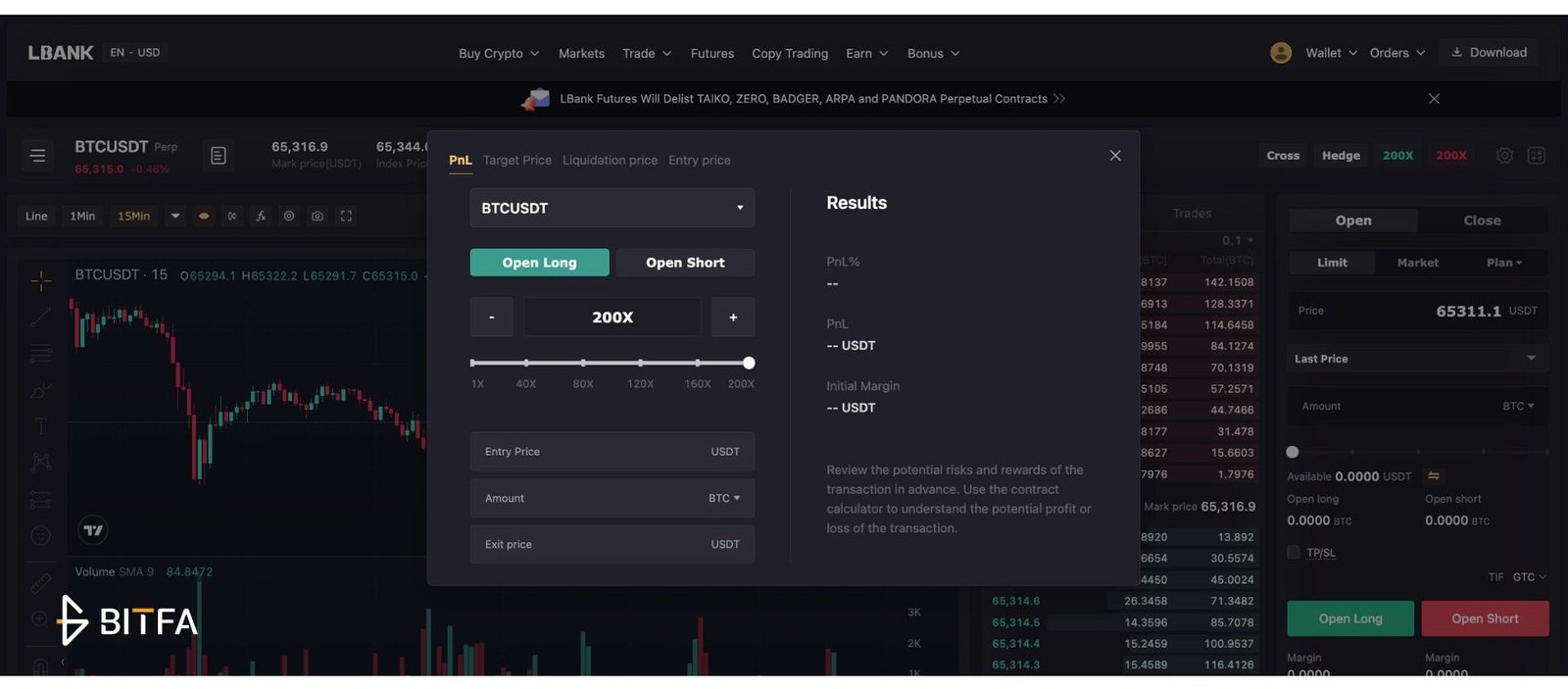Expand the BTCUSDT contract dropdown in calculator
This screenshot has width=1568, height=689.
(x=612, y=208)
